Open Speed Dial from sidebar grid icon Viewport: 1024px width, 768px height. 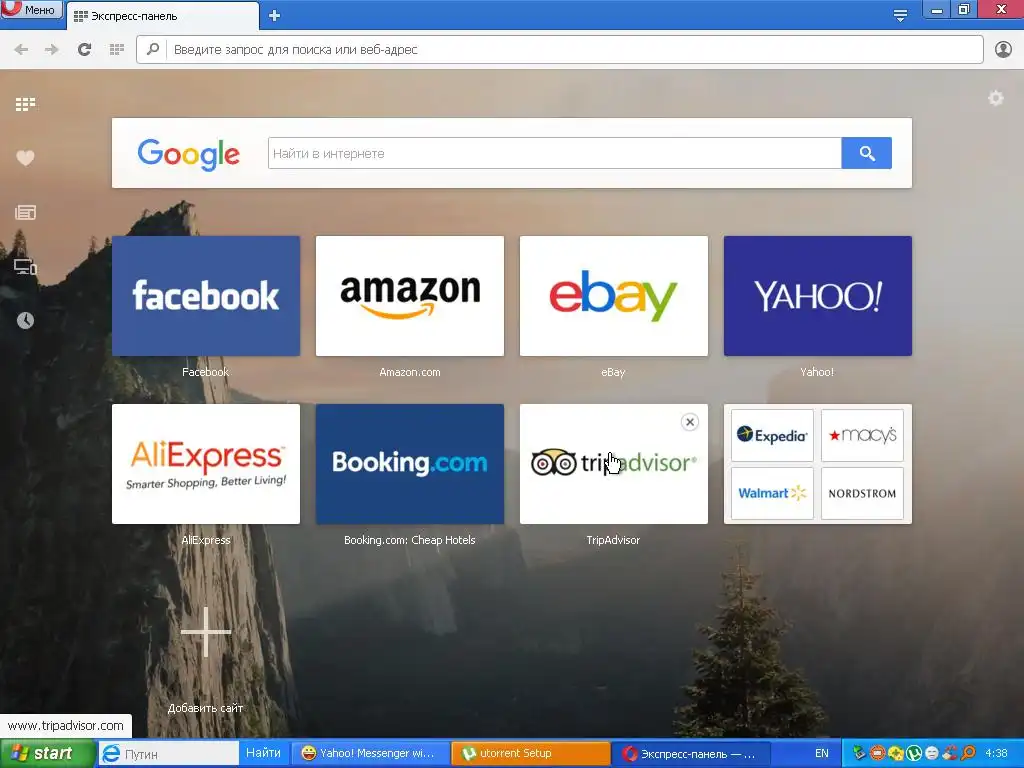[25, 104]
